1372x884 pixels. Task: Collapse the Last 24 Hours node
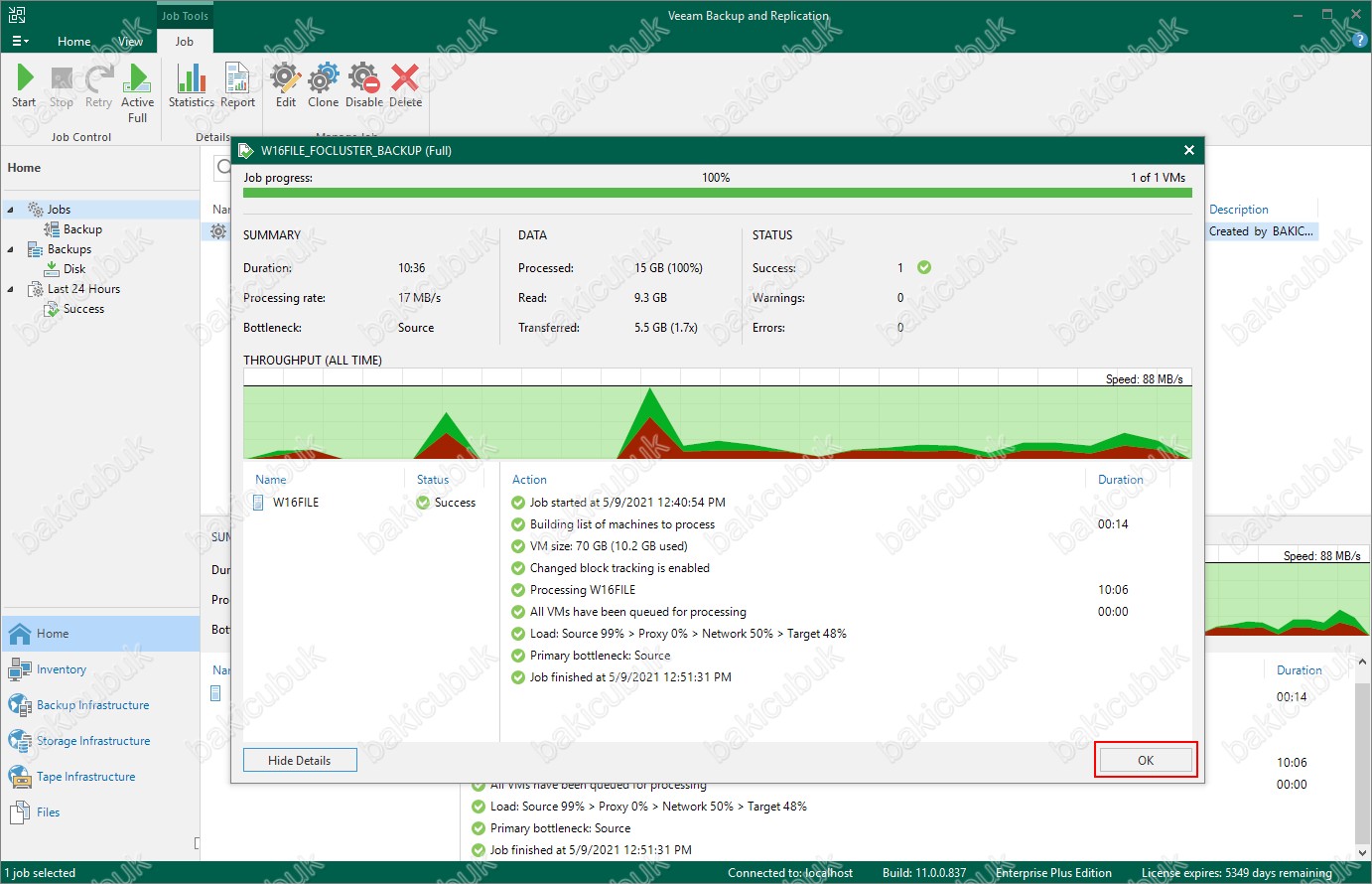11,289
